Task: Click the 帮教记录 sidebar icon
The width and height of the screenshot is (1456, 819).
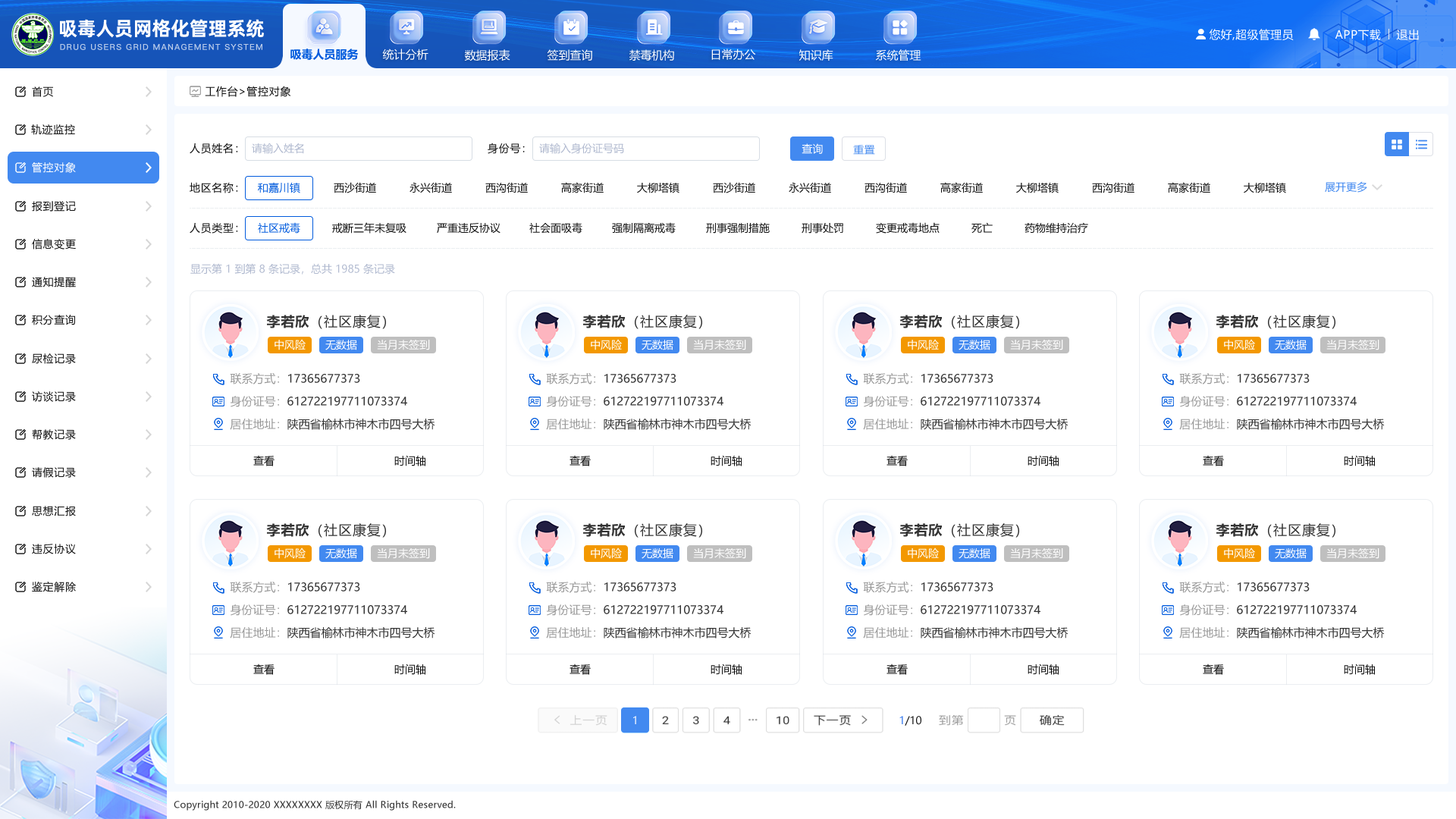Action: 20,435
